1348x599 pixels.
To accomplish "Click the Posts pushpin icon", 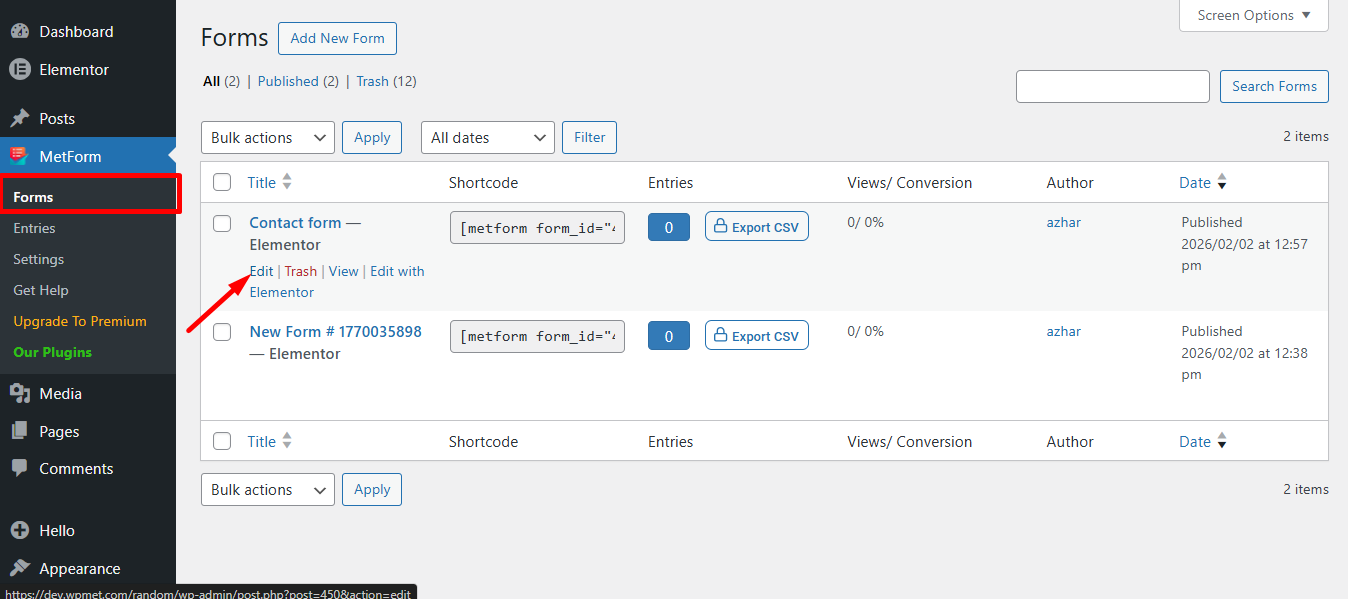I will 20,118.
